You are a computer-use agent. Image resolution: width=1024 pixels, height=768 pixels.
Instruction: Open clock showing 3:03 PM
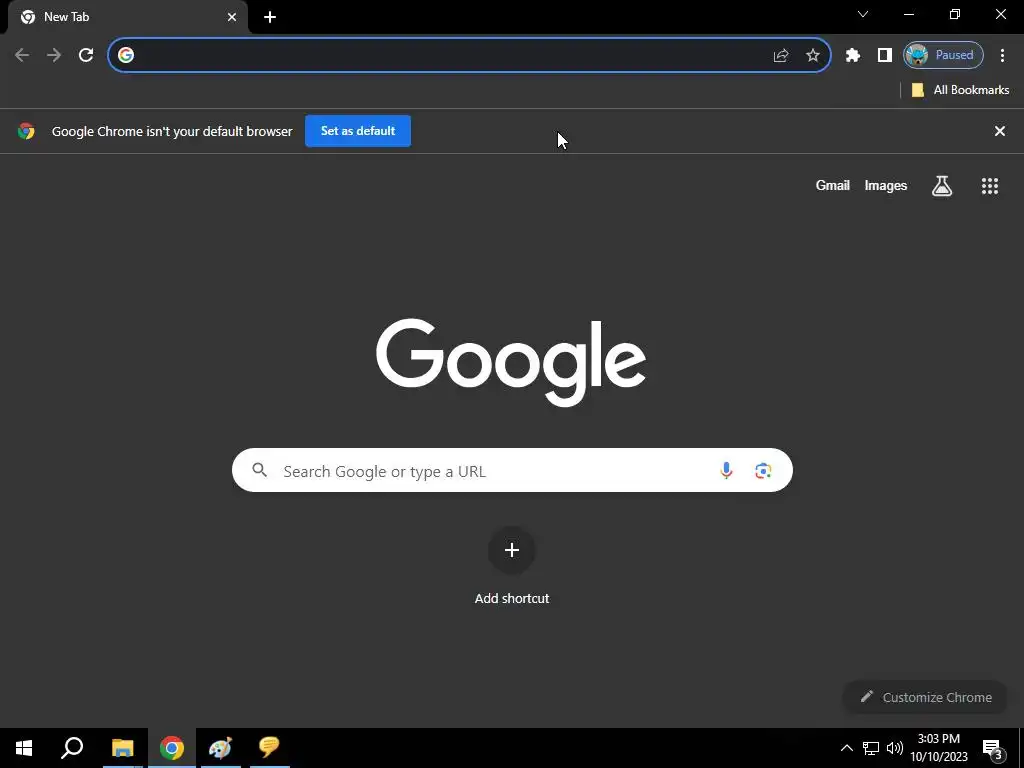coord(939,748)
